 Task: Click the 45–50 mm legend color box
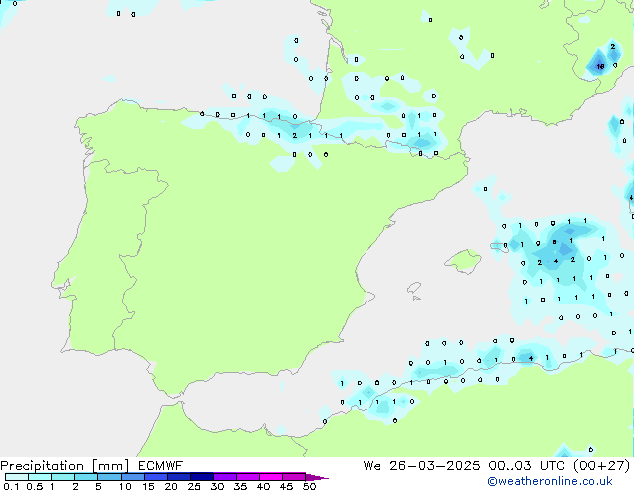[294, 477]
